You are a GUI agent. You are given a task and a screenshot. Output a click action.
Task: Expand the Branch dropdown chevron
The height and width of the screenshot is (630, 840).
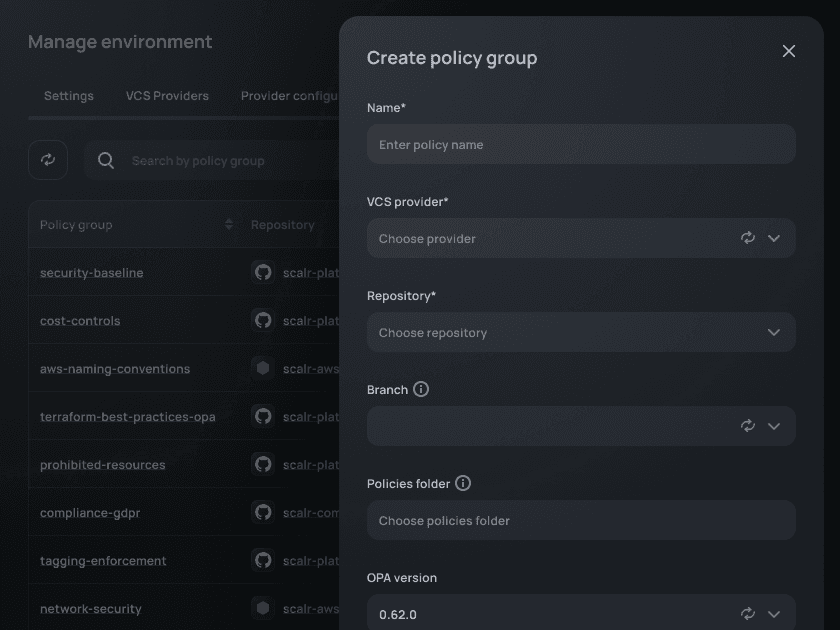click(x=774, y=426)
